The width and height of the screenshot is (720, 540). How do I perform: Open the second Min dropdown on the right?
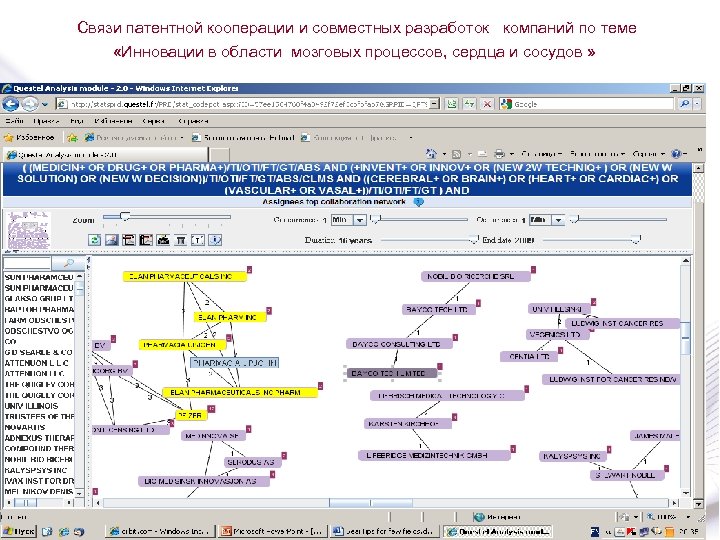click(x=558, y=220)
